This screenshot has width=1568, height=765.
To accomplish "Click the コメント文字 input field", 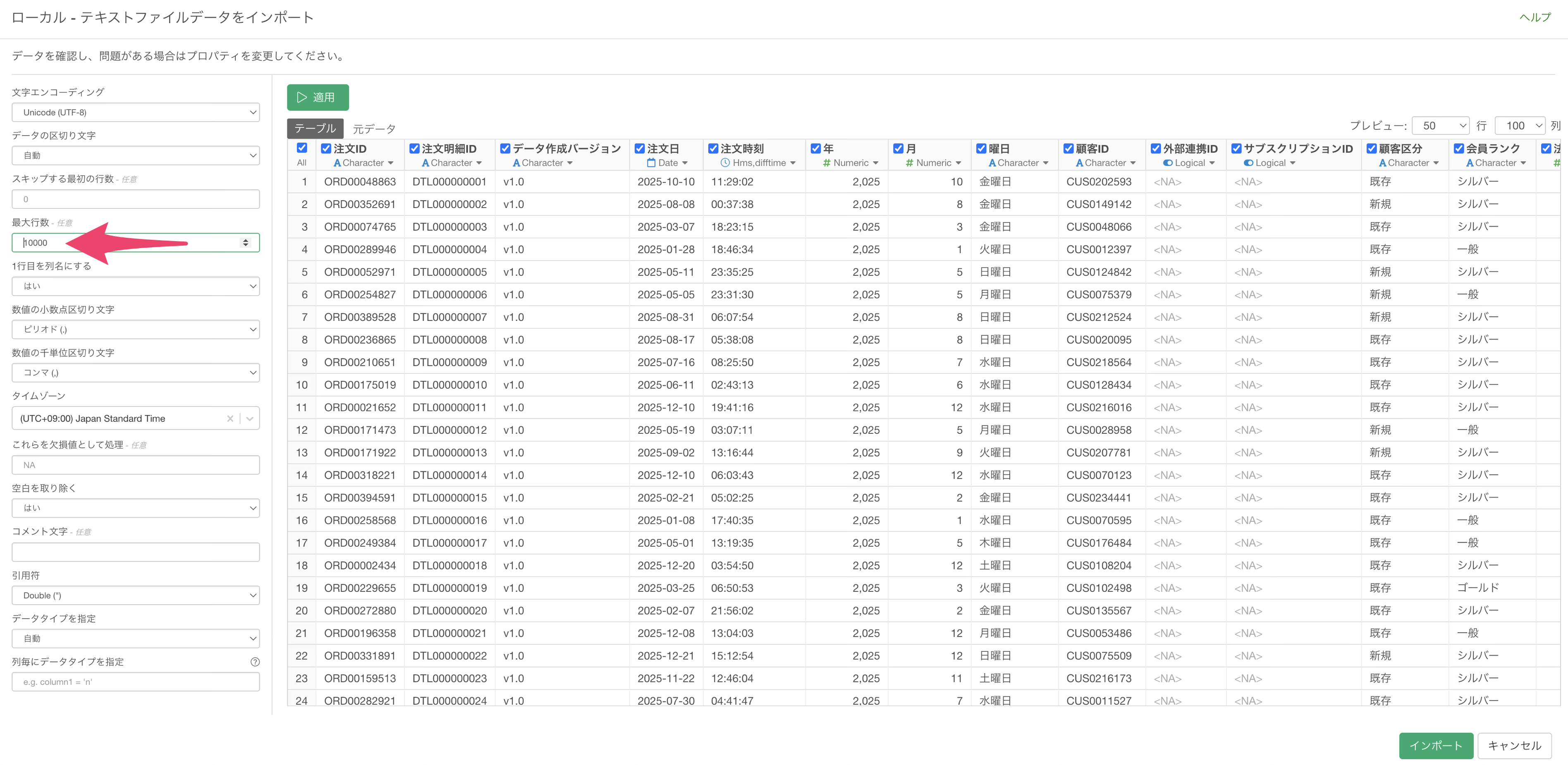I will tap(135, 552).
